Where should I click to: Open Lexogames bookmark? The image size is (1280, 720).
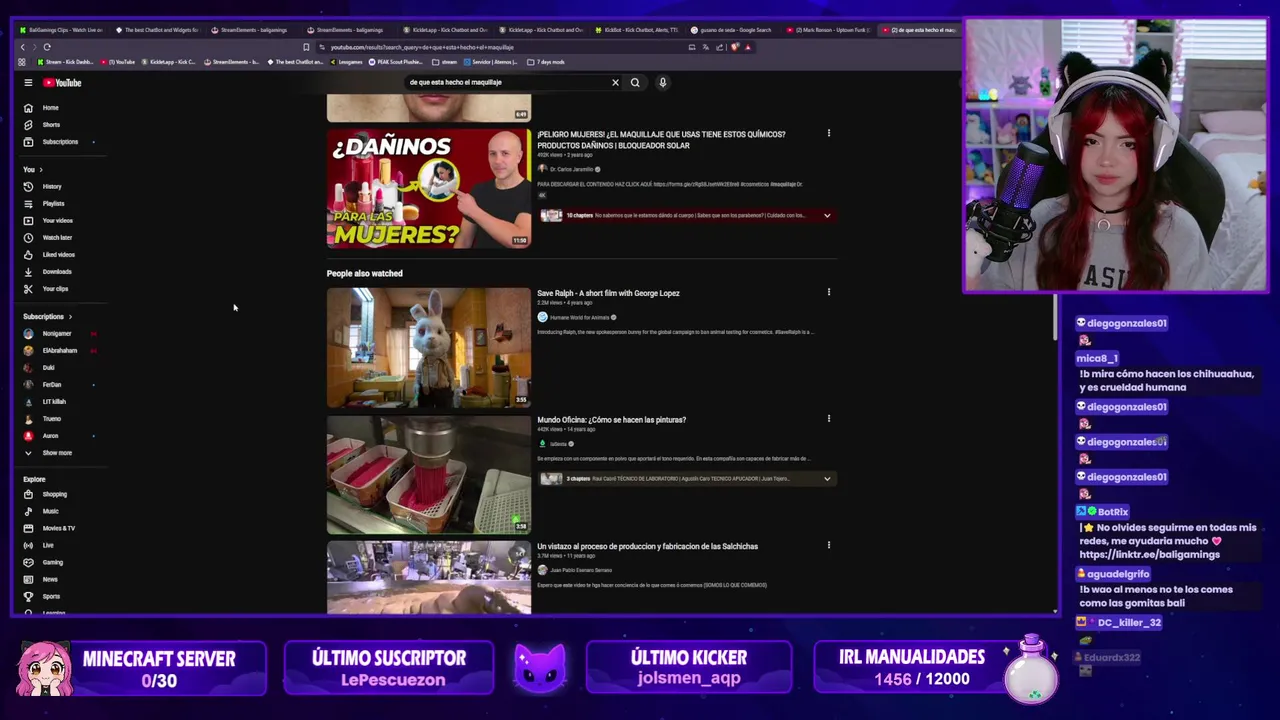coord(346,62)
